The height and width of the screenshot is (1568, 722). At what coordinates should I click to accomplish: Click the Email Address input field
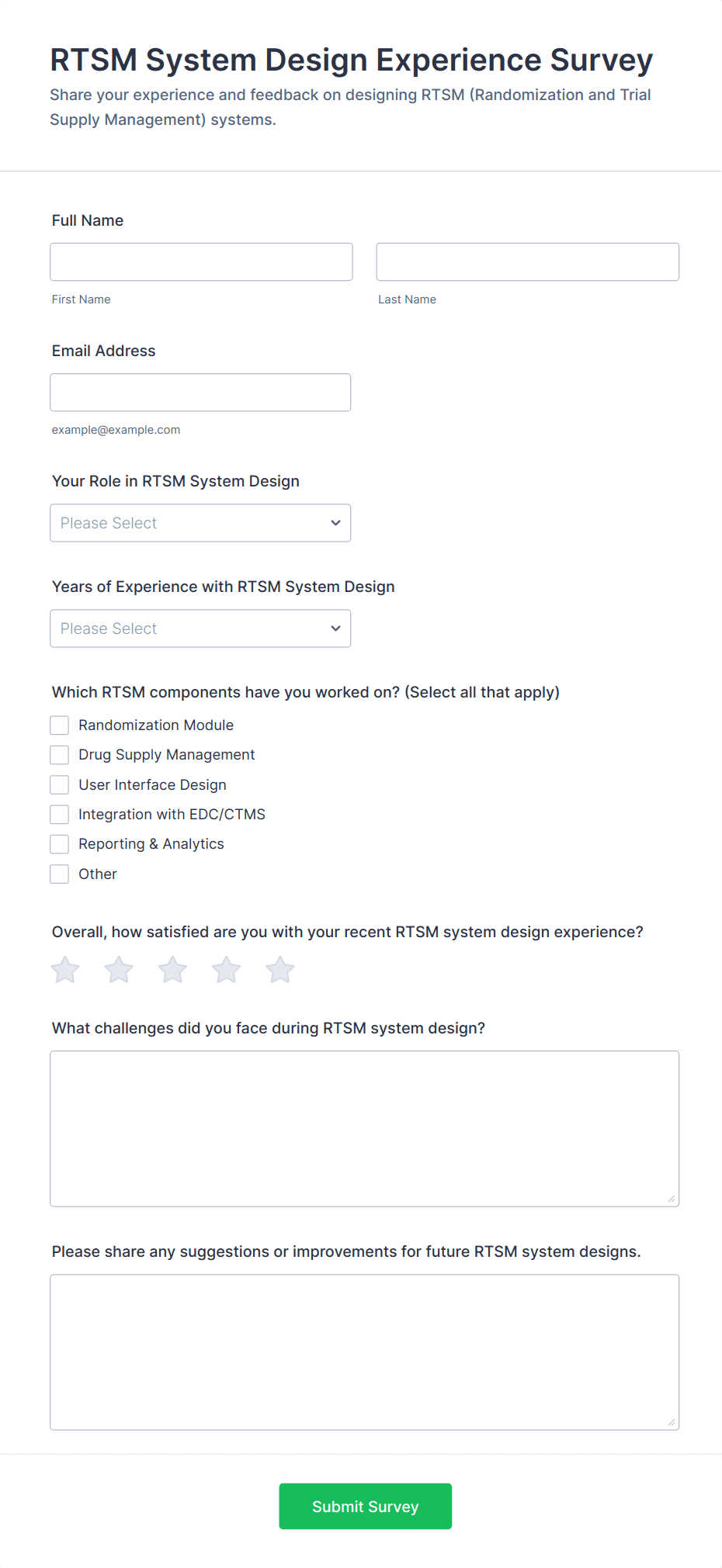coord(200,392)
